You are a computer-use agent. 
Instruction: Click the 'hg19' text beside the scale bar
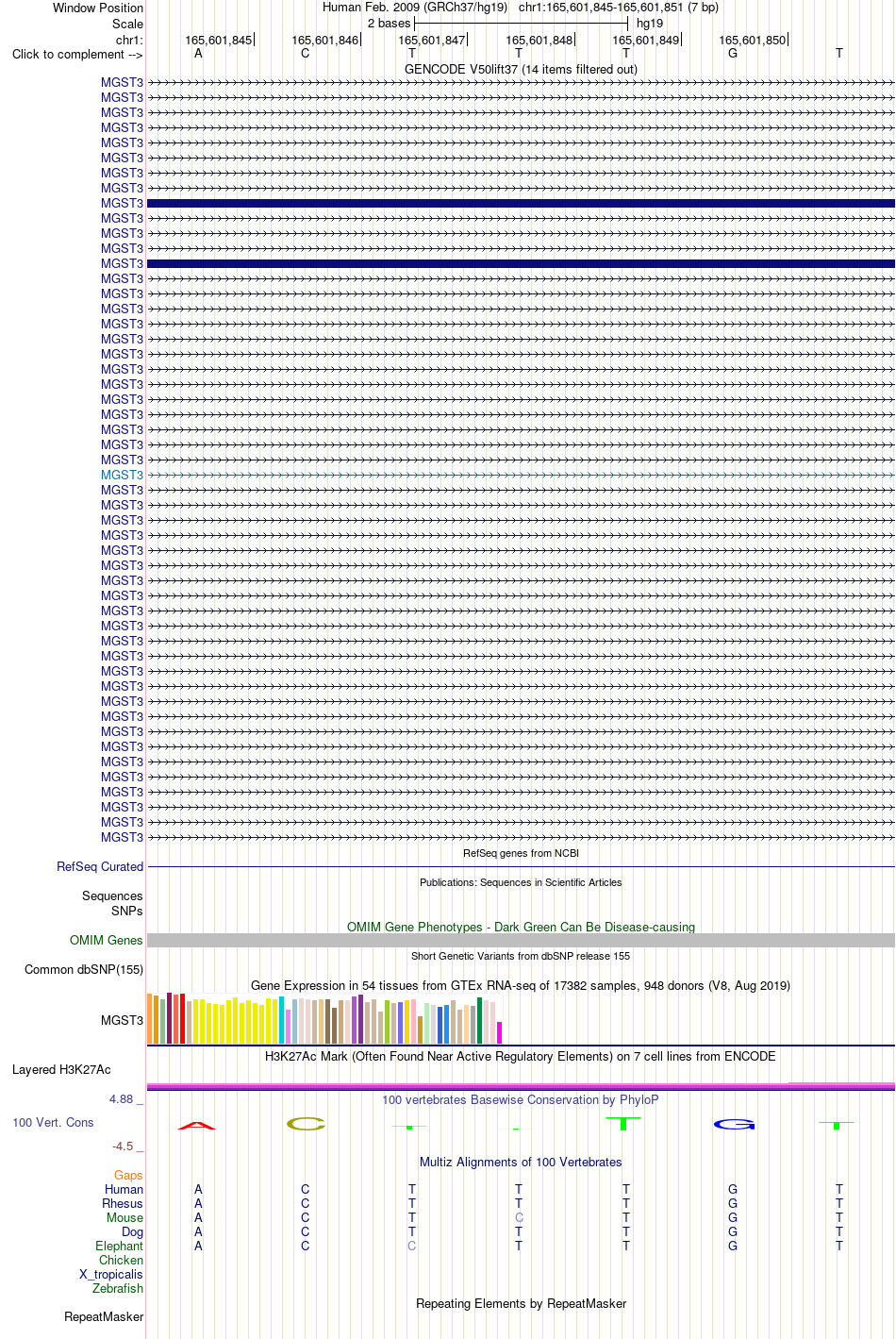pos(650,23)
